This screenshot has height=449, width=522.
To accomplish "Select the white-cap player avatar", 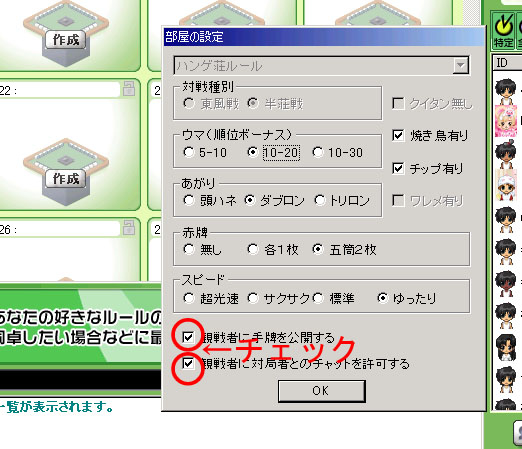I will click(506, 185).
